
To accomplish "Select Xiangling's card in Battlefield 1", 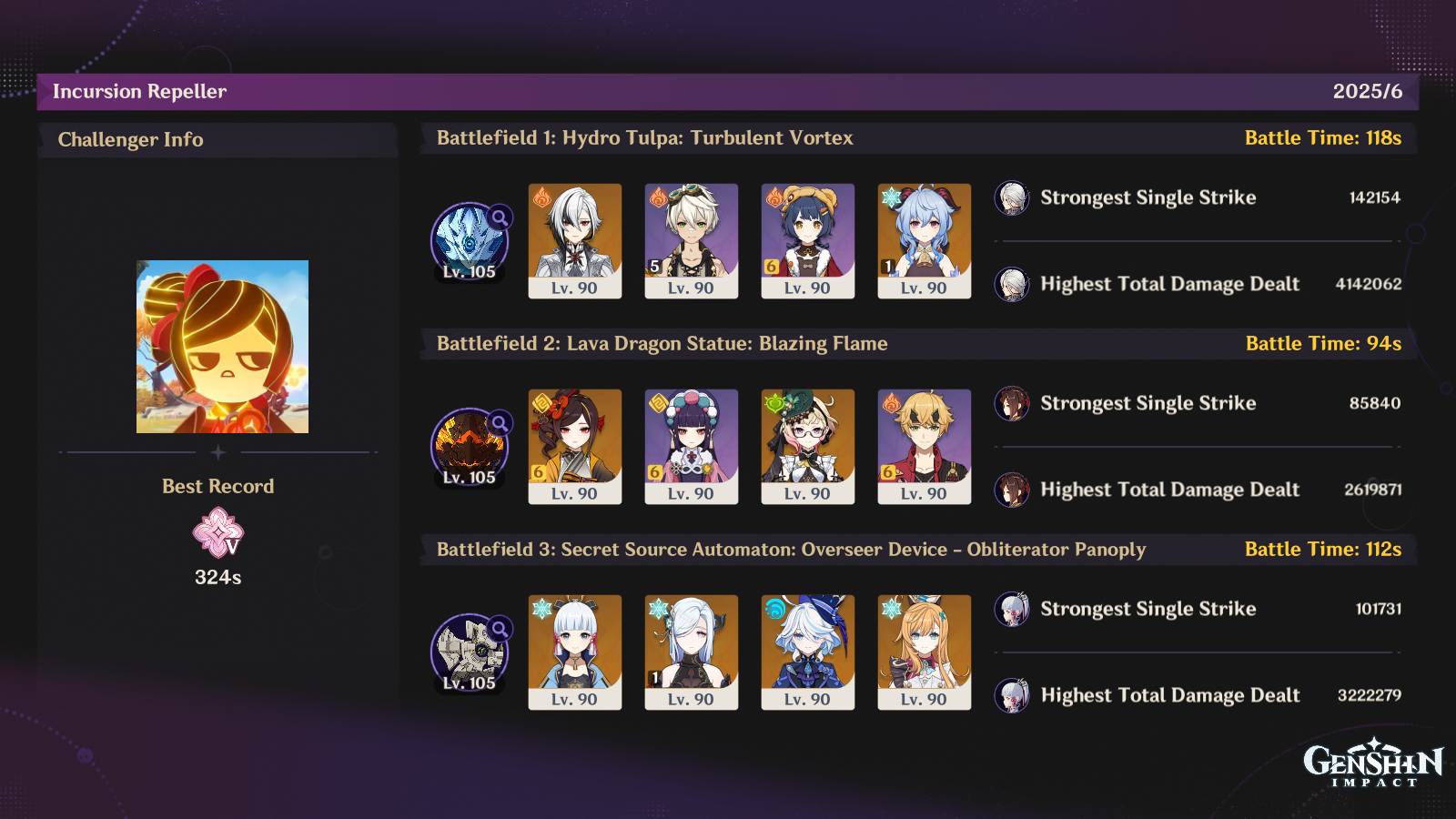I will coord(808,241).
